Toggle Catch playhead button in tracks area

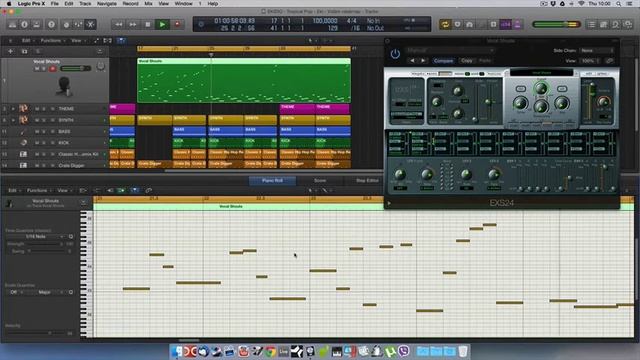pyautogui.click(x=121, y=41)
